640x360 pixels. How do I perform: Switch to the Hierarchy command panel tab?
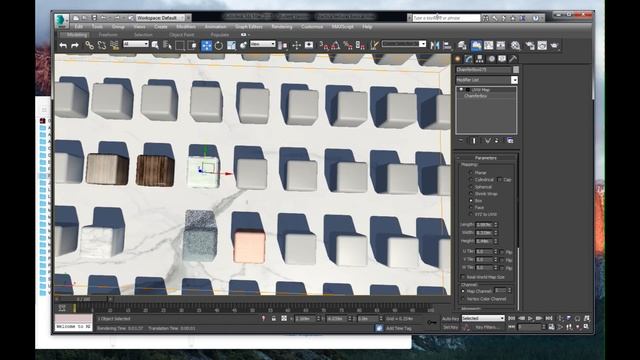[x=480, y=59]
